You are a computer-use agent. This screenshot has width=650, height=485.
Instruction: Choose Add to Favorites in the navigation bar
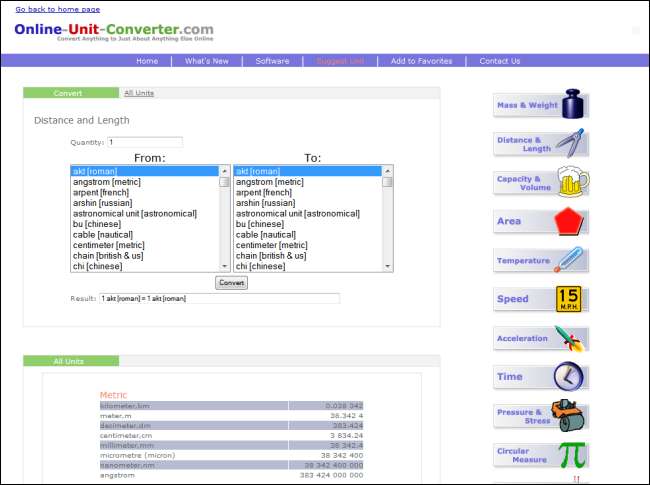click(421, 61)
